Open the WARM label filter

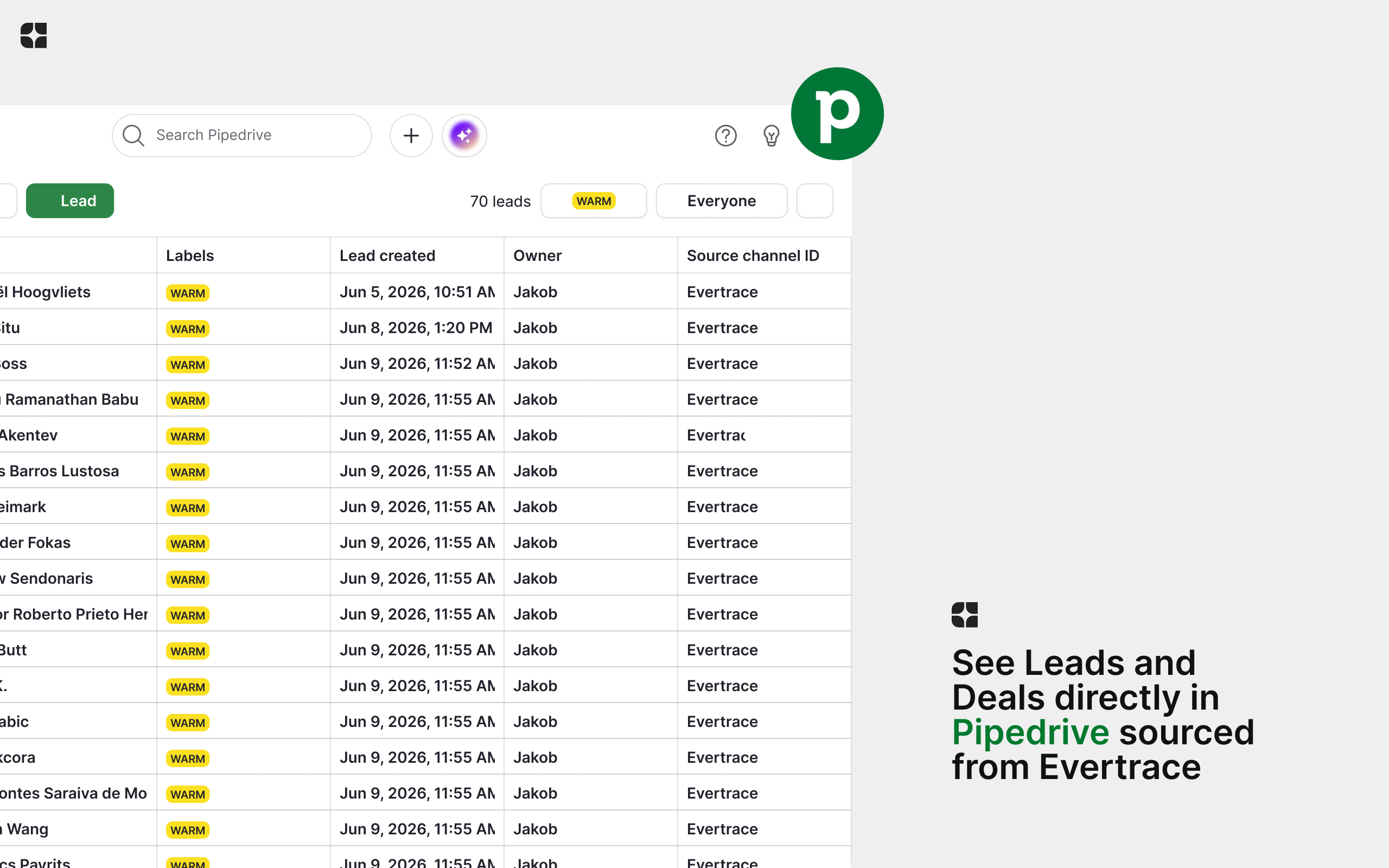594,201
